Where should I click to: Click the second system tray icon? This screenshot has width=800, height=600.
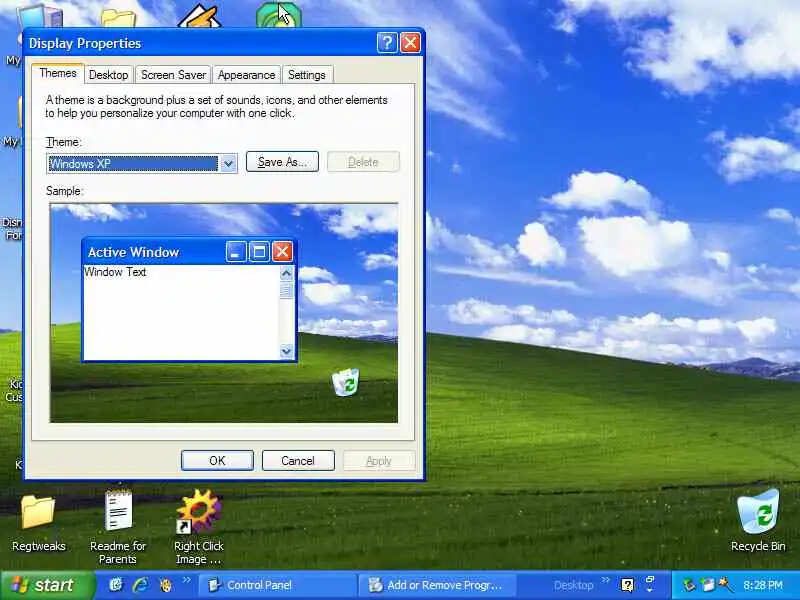(x=708, y=585)
